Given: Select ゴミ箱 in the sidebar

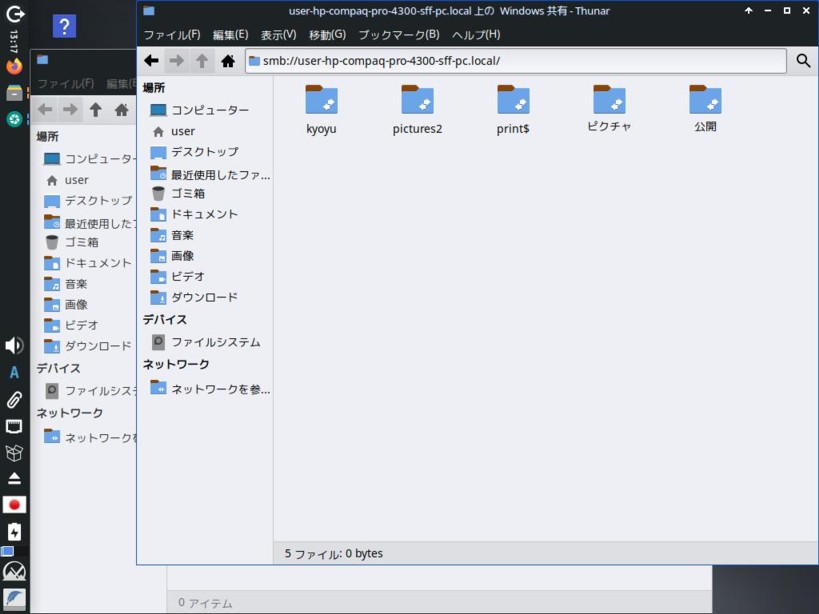Looking at the screenshot, I should coord(187,193).
